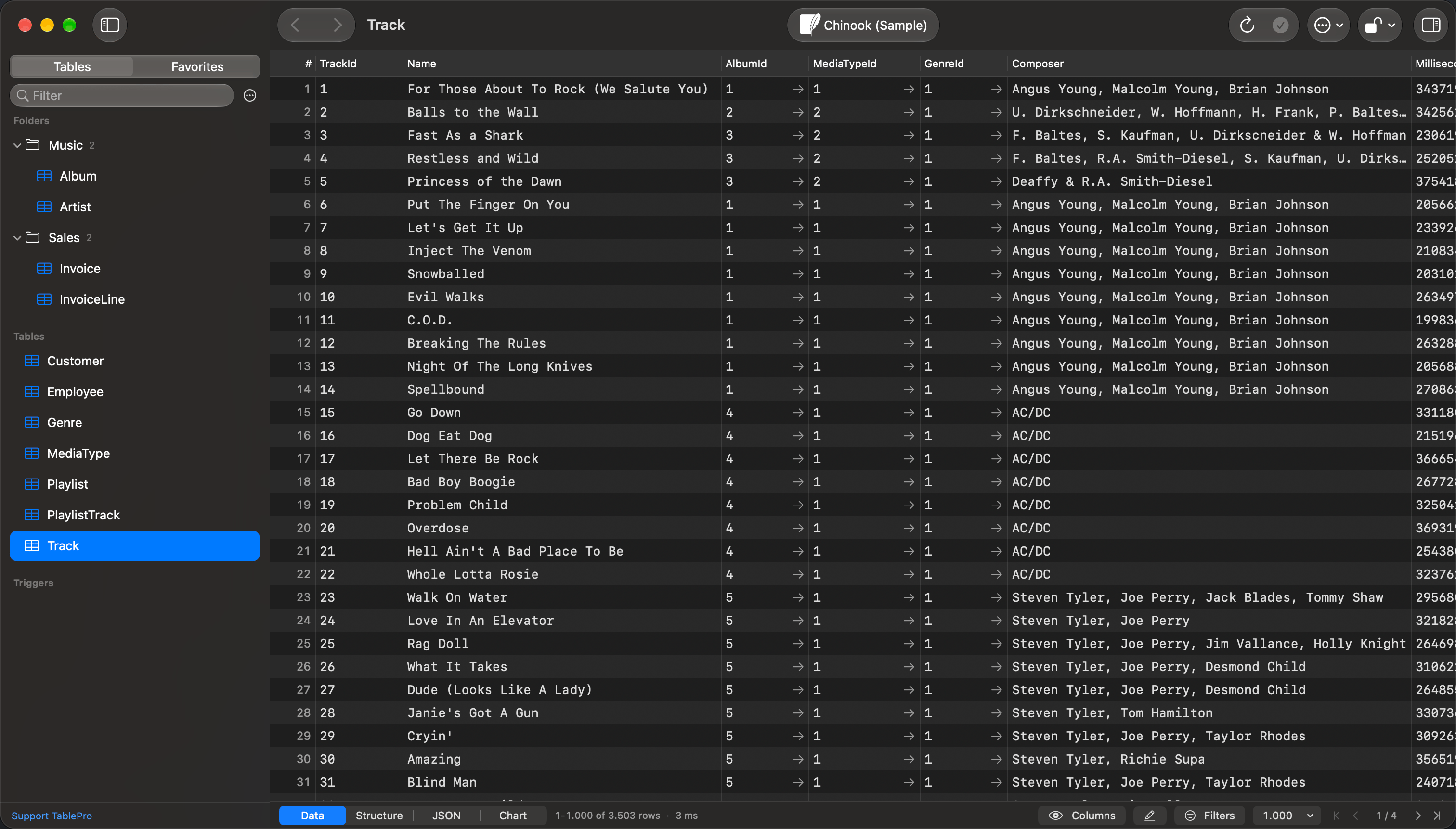Sort by the AlbumId column header
The image size is (1456, 829).
point(765,64)
